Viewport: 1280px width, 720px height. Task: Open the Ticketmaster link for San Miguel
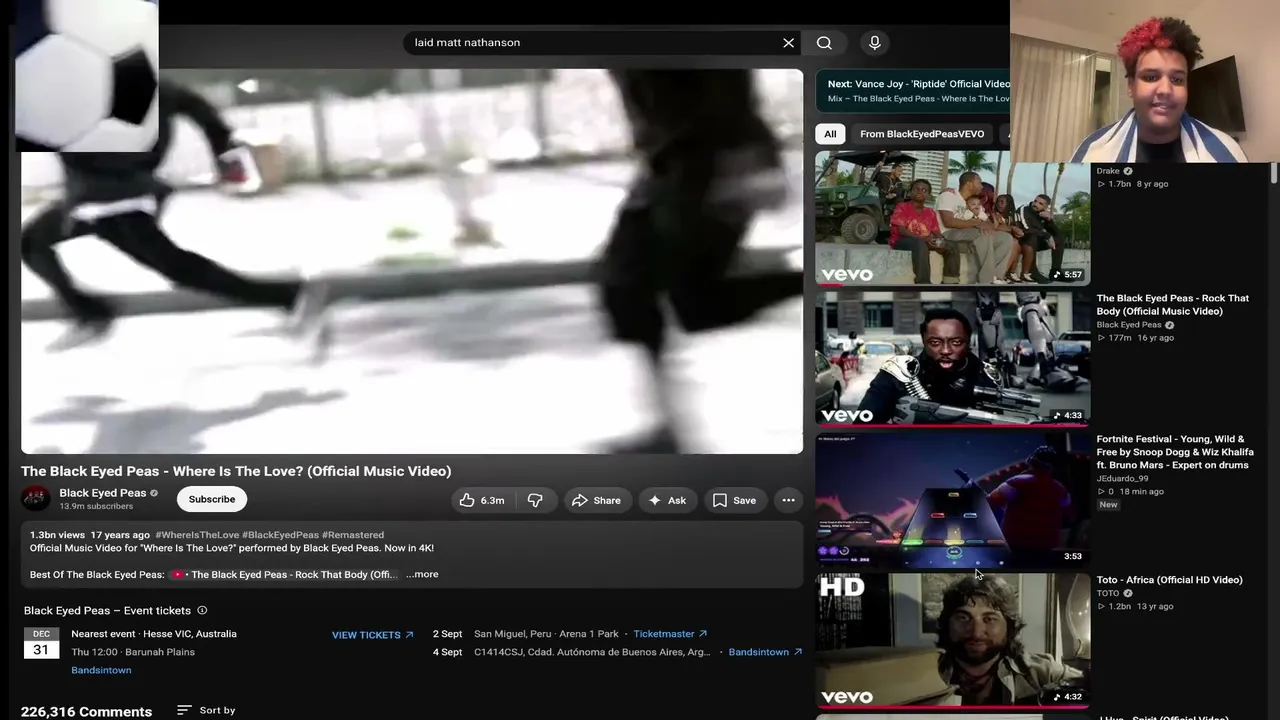670,634
